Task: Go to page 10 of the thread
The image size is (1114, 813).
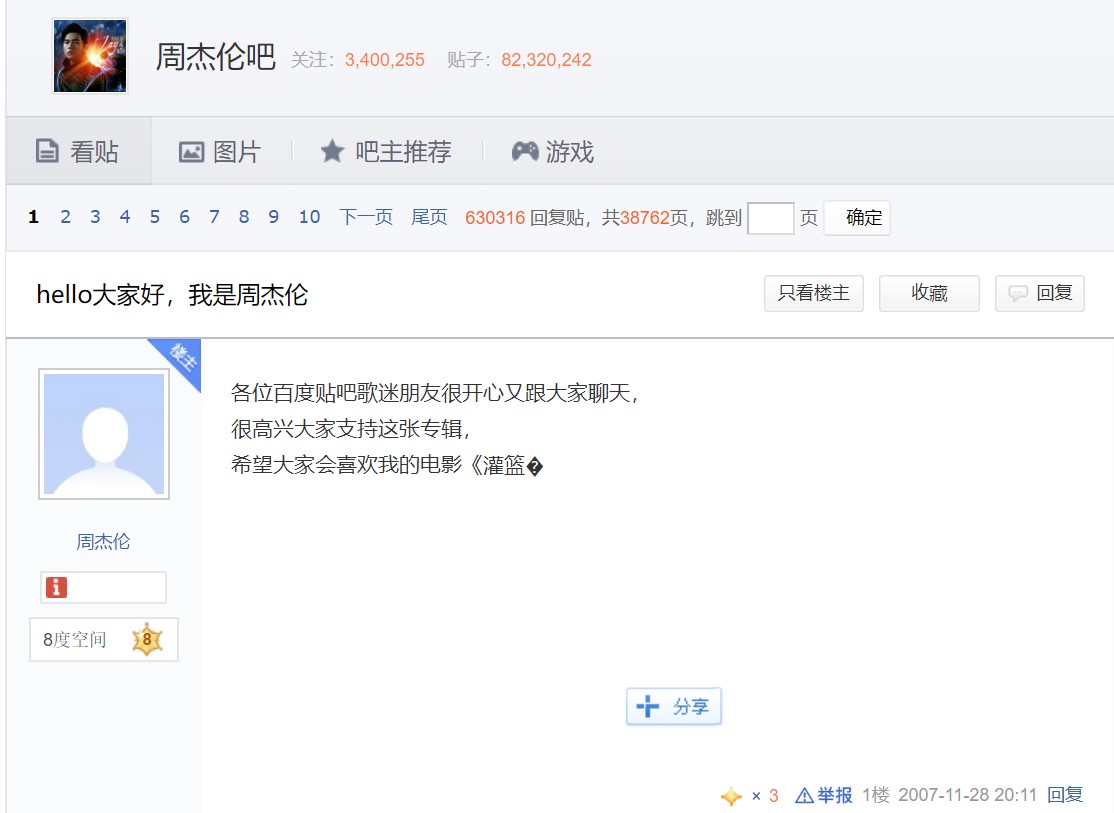Action: tap(309, 217)
